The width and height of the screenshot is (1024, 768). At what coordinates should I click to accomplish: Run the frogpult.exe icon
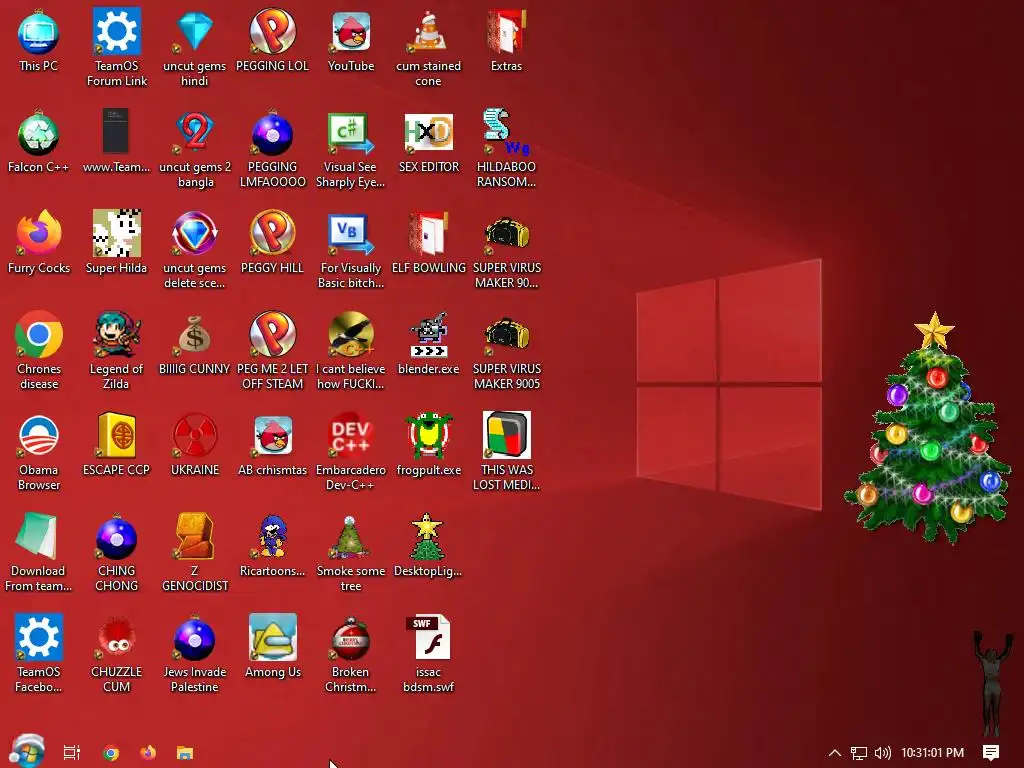[428, 444]
